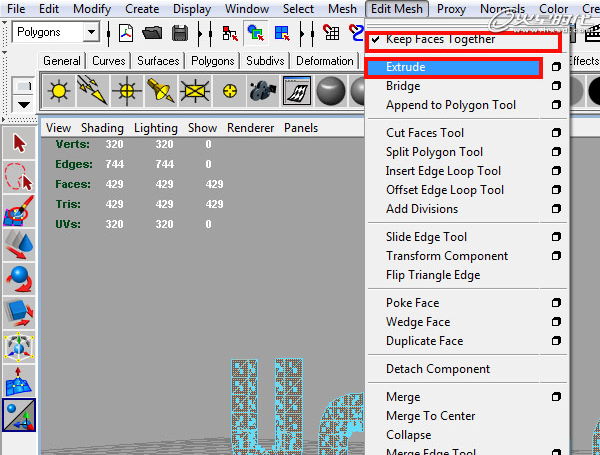The image size is (600, 455).
Task: Choose the Universal Manipulator tool
Action: click(x=19, y=347)
